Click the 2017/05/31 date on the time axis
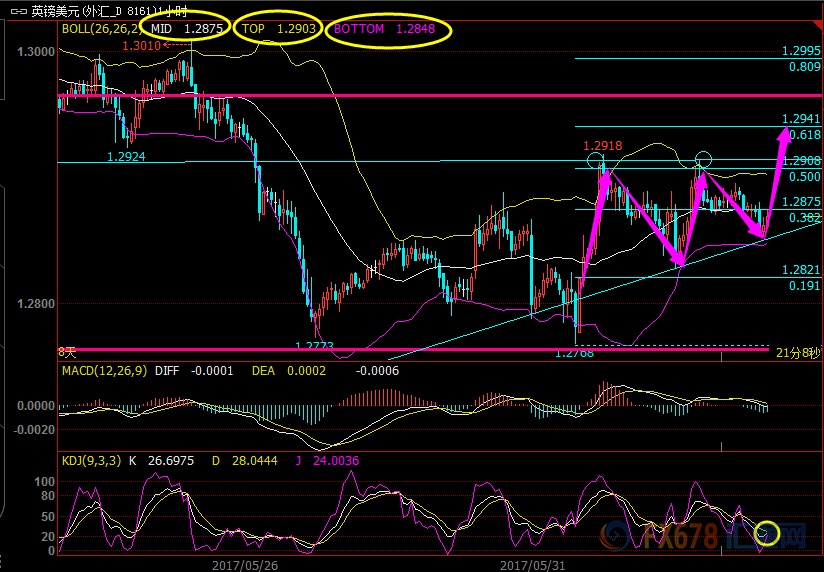The image size is (824, 572). coord(531,564)
